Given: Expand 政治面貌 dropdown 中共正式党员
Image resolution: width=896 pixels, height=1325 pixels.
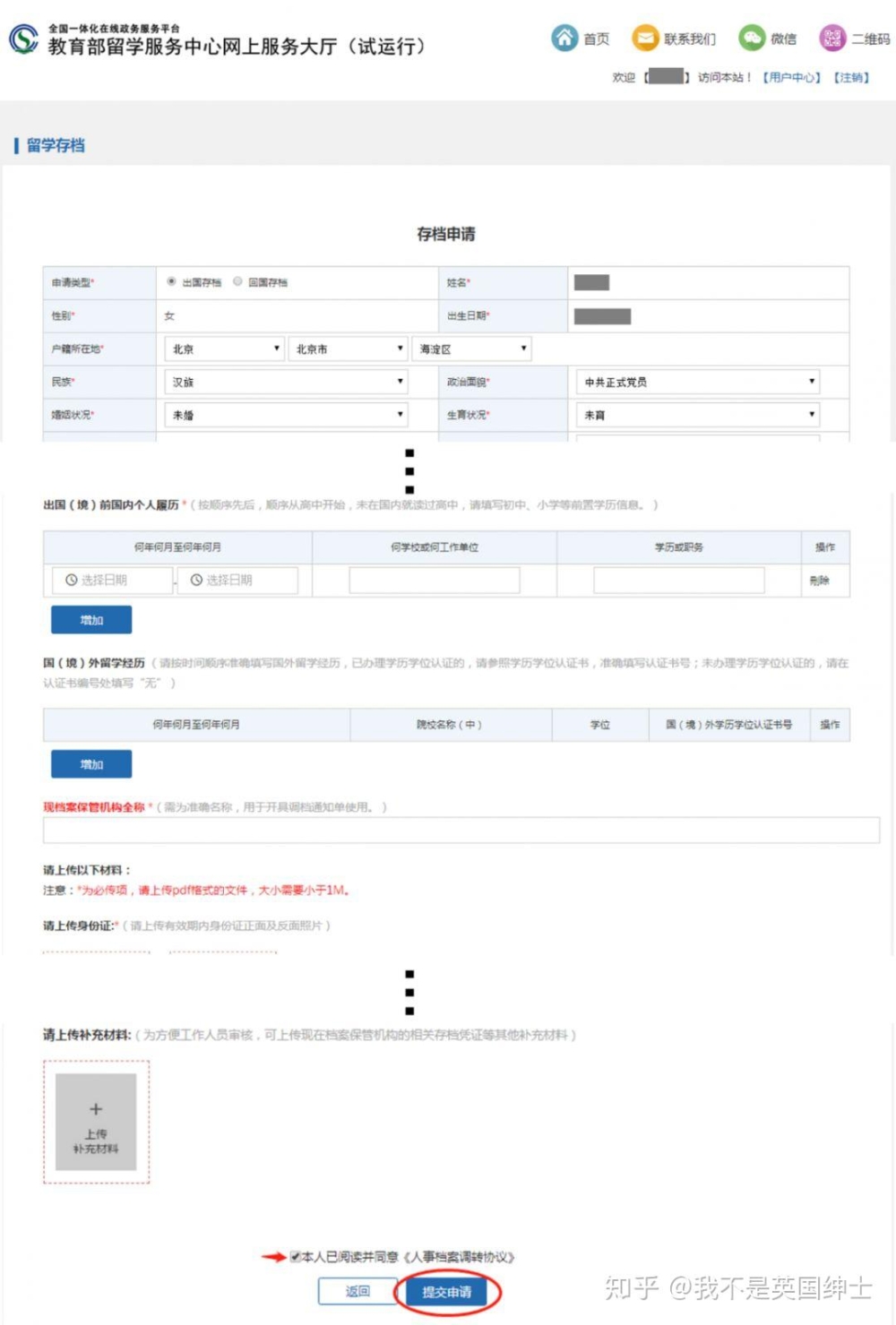Looking at the screenshot, I should tap(698, 382).
